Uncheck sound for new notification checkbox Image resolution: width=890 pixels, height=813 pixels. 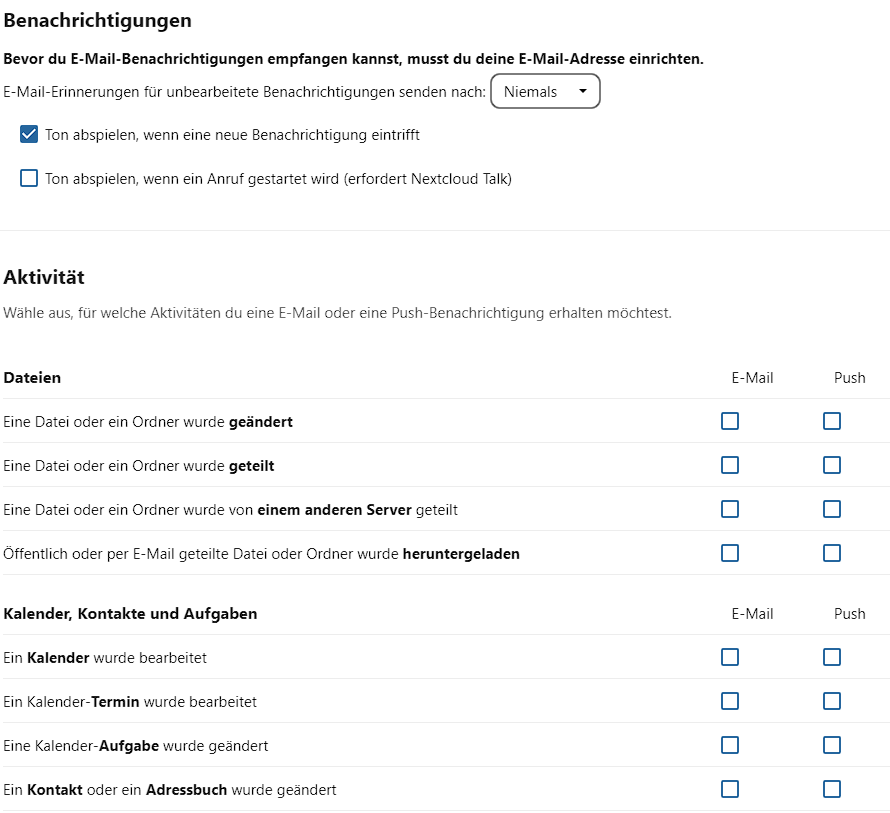(29, 135)
